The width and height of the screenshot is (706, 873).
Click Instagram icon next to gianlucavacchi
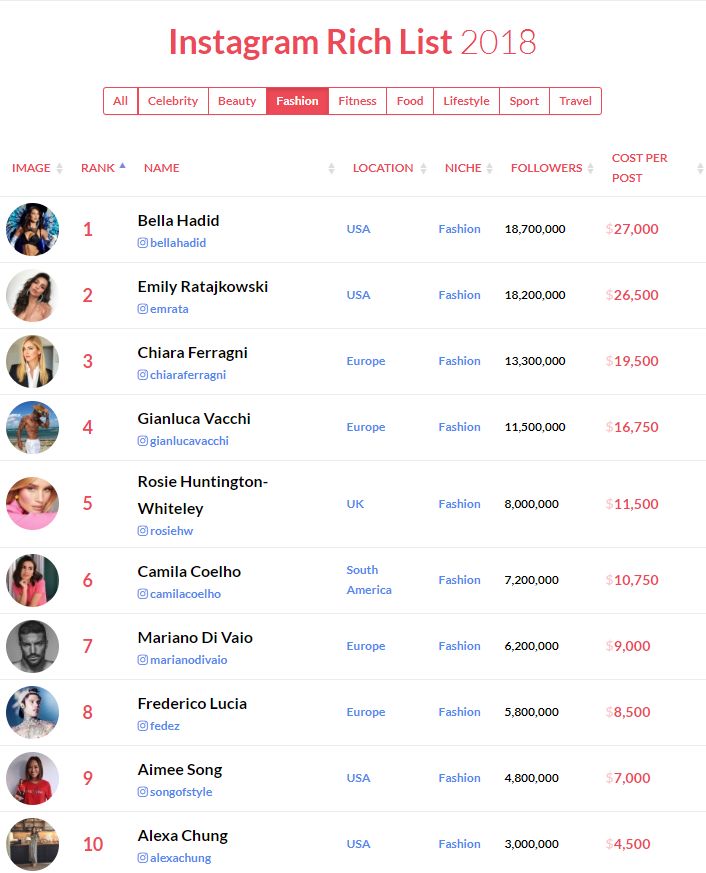(x=143, y=441)
